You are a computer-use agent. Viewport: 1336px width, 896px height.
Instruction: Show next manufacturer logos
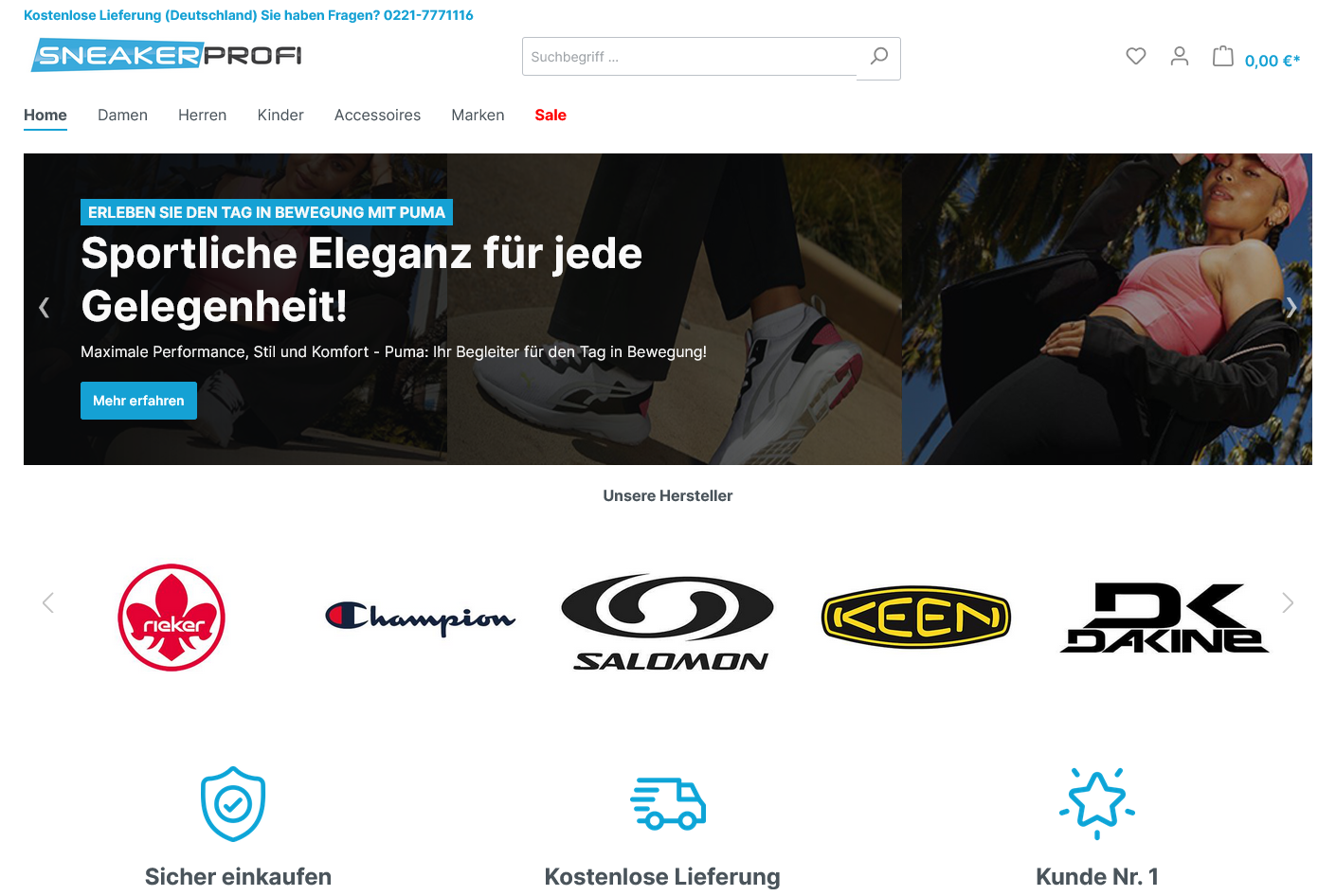[1287, 602]
